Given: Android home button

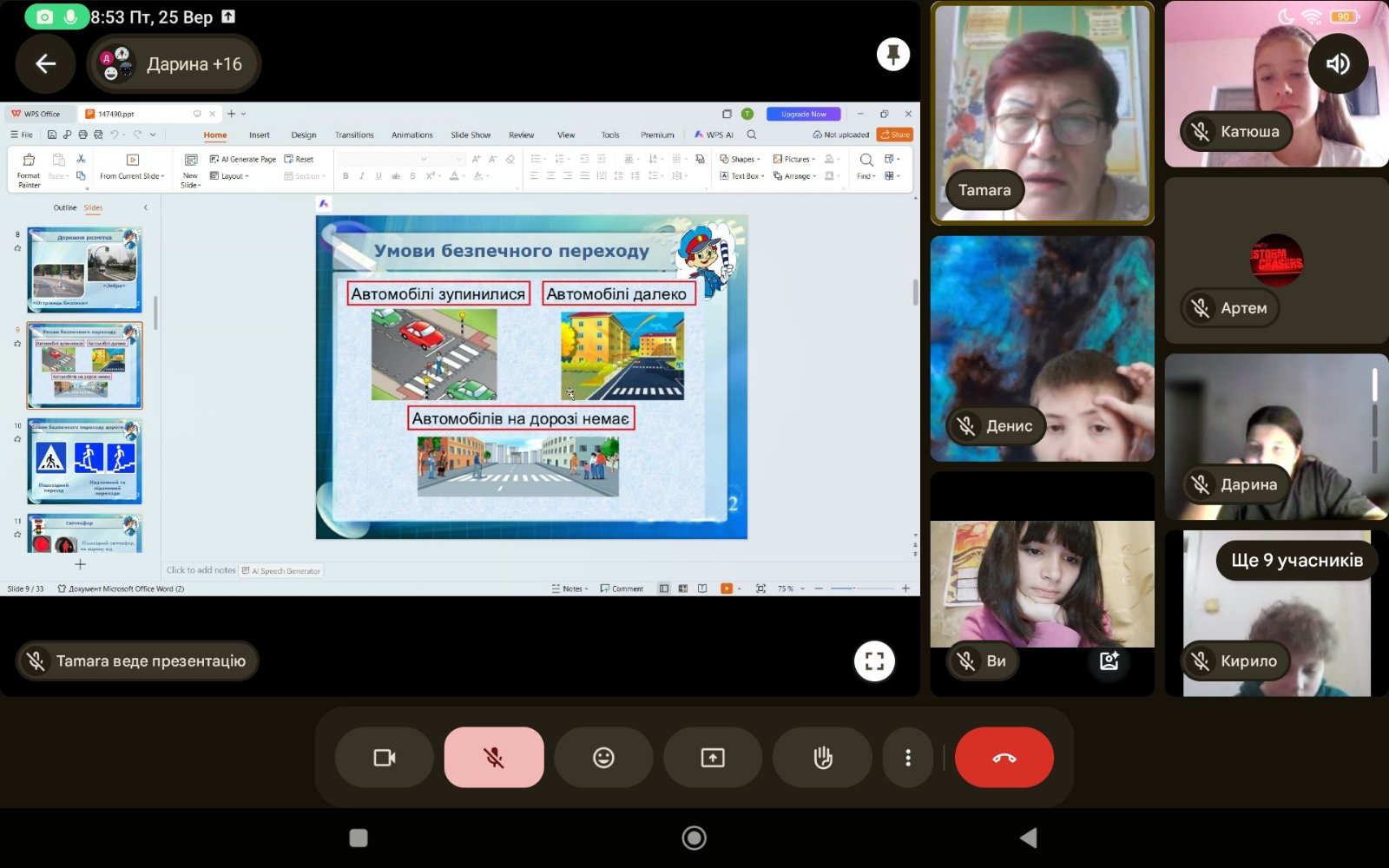Looking at the screenshot, I should pyautogui.click(x=694, y=838).
